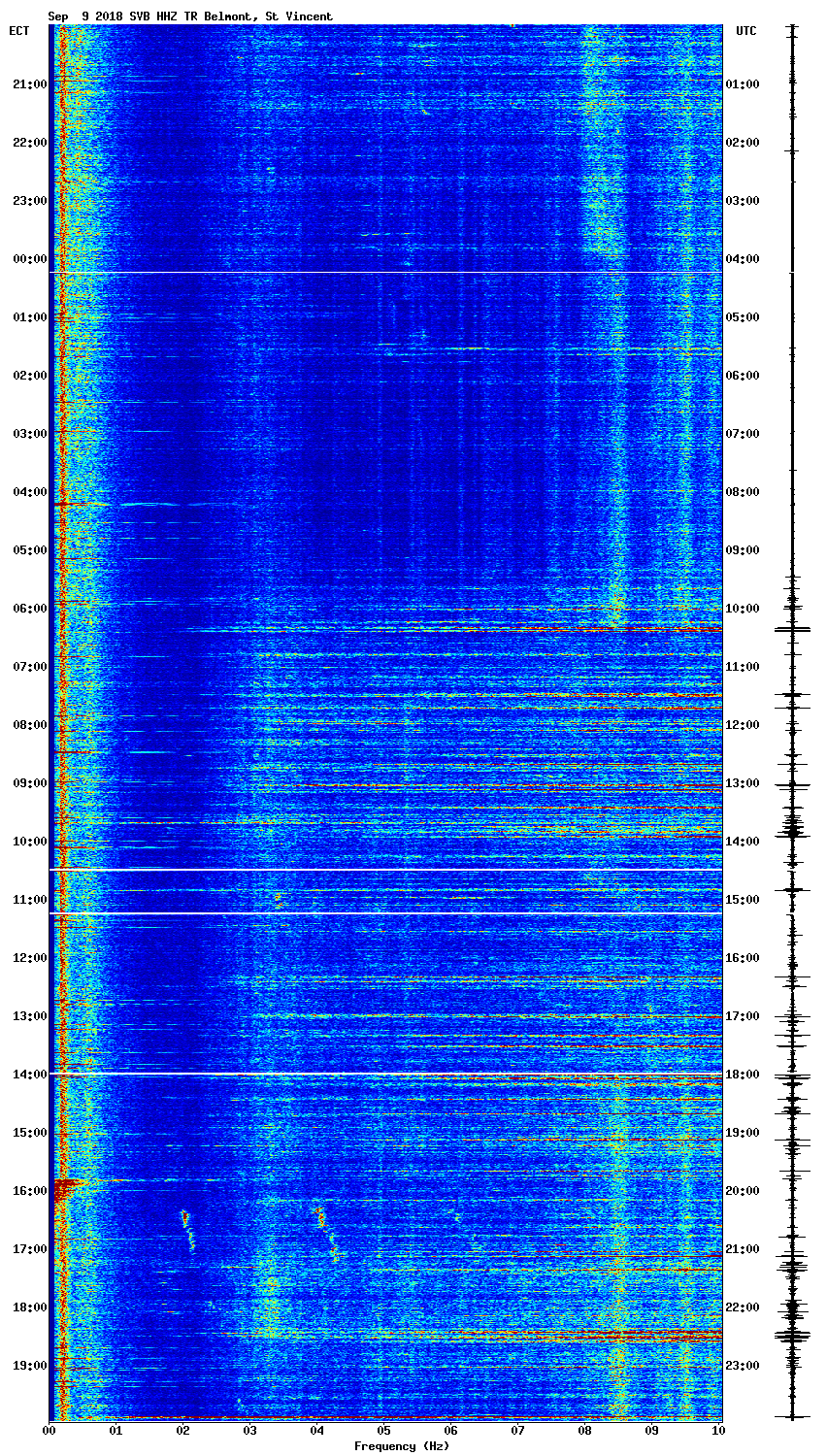
Task: Choose the 09:00 label on the ECT axis
Action: click(28, 783)
